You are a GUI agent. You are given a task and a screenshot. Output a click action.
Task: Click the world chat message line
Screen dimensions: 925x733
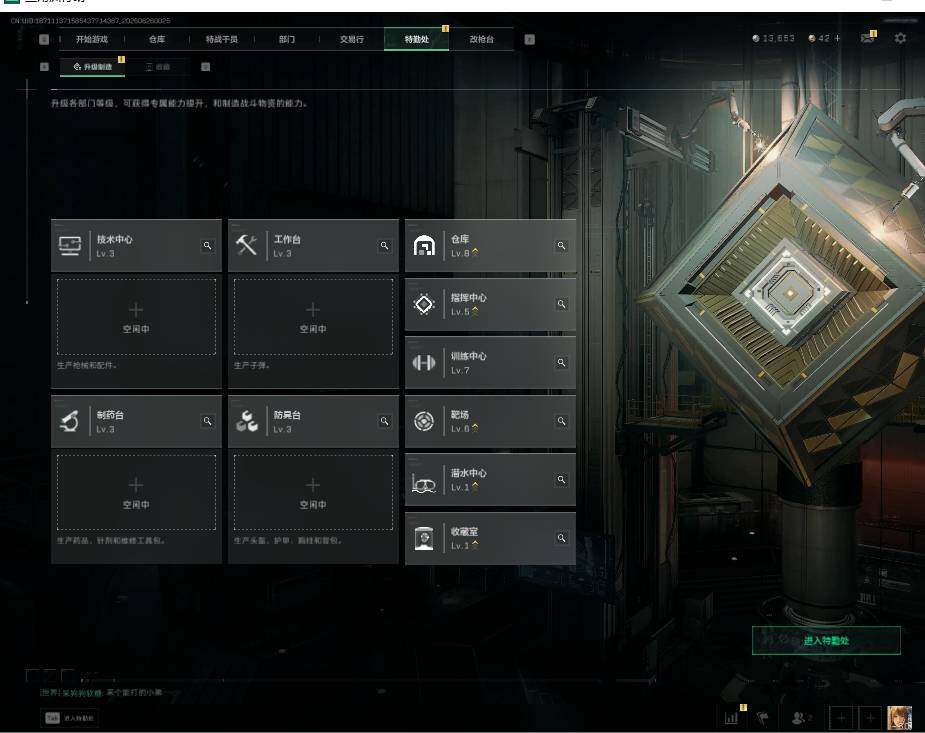(101, 692)
